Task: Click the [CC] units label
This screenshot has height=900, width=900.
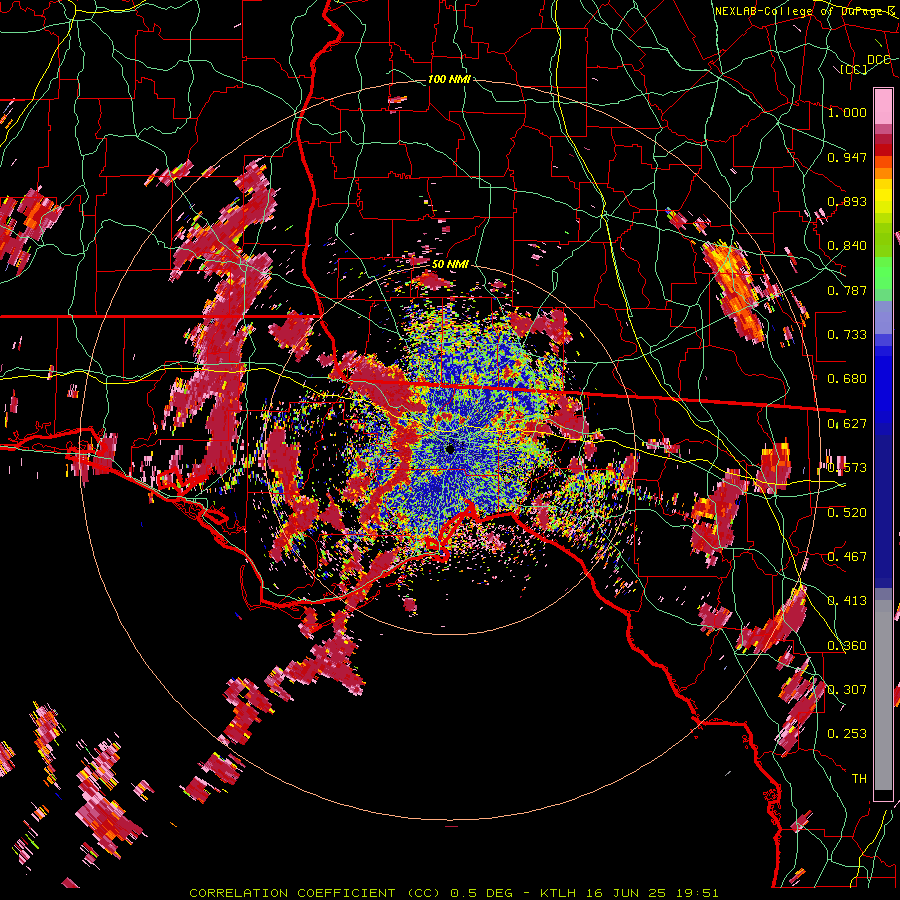Action: point(854,69)
